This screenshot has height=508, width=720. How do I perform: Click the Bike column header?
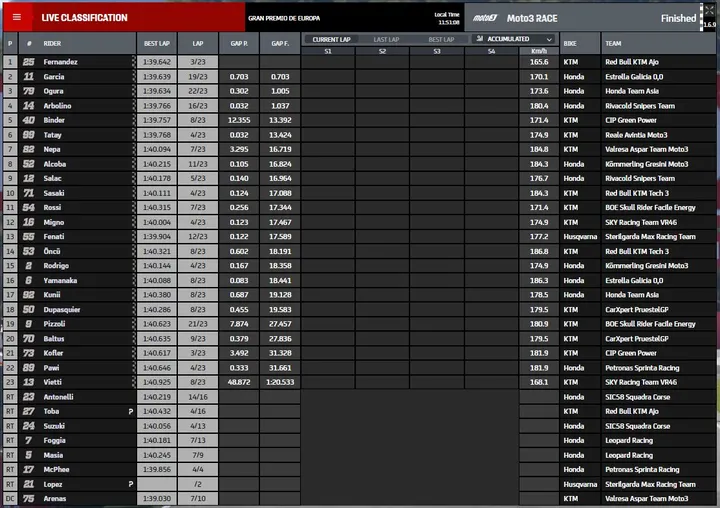570,43
